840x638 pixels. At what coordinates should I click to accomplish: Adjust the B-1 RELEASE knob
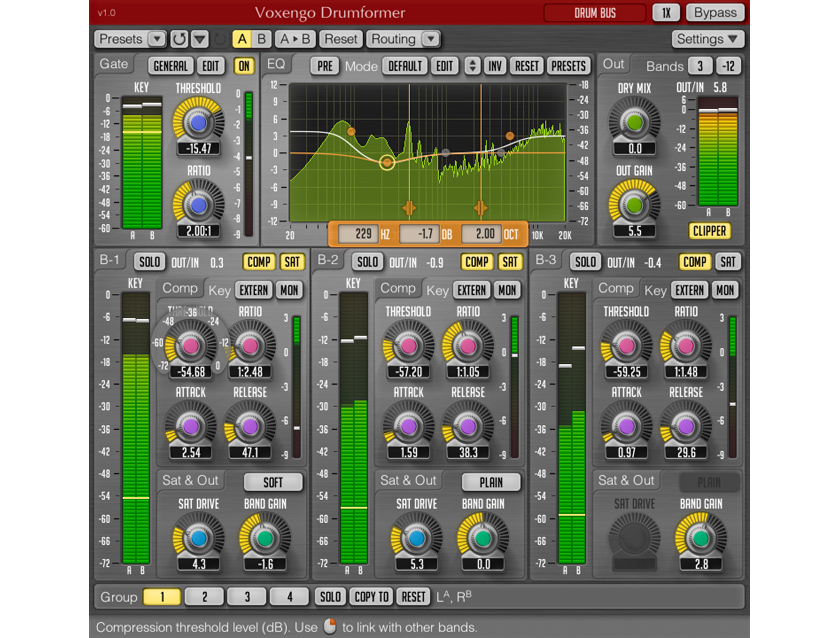[x=250, y=427]
